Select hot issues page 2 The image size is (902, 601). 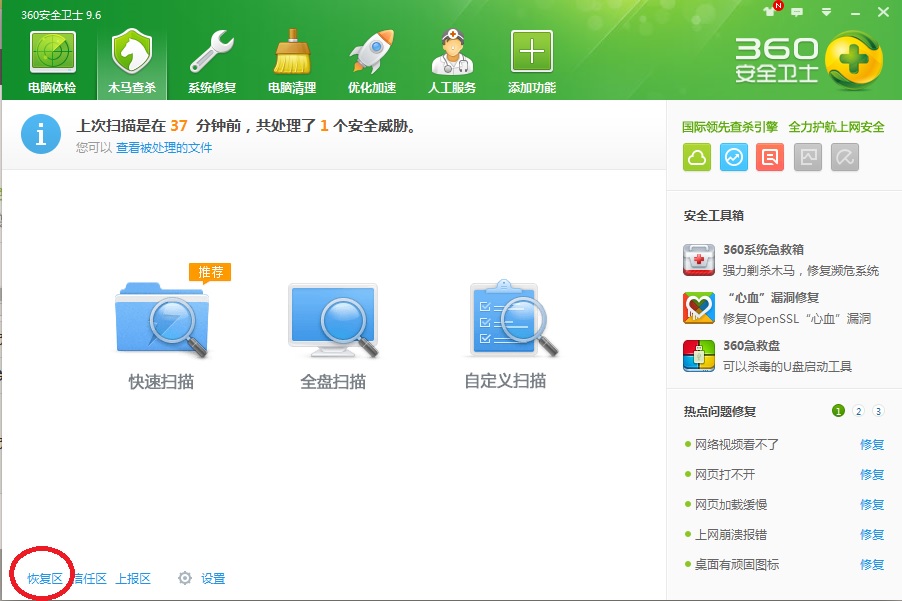858,411
